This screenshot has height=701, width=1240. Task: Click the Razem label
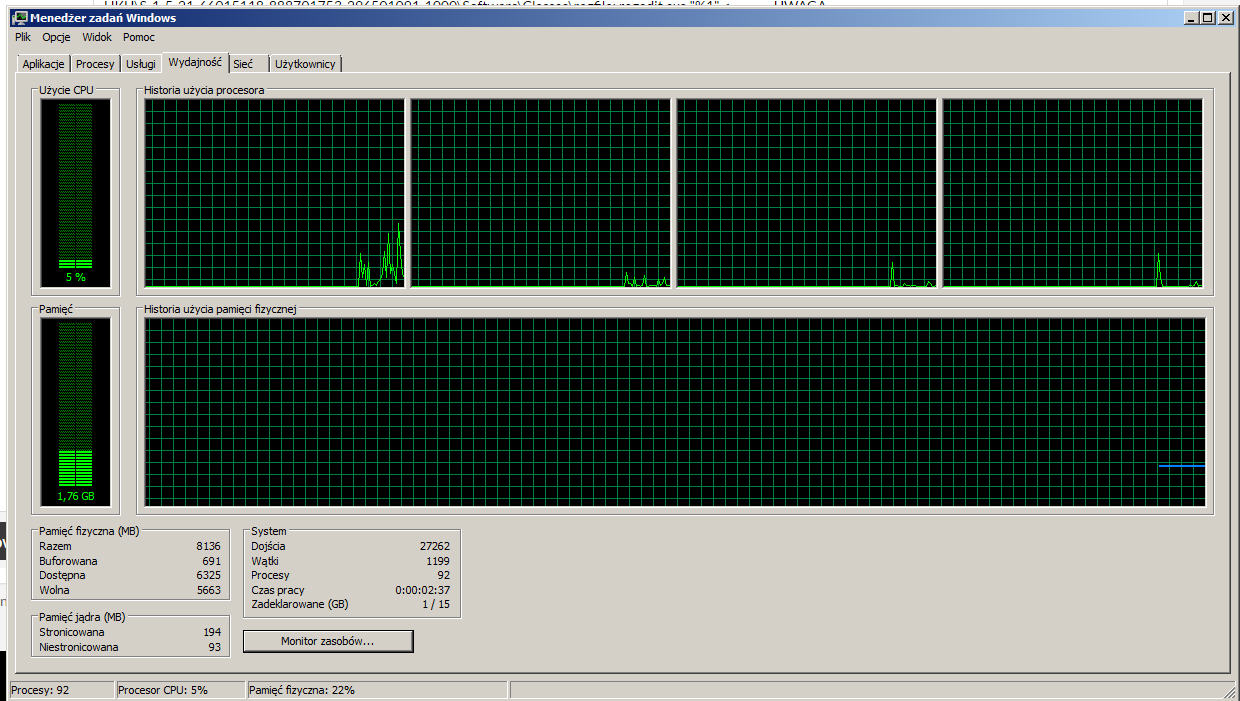point(55,546)
